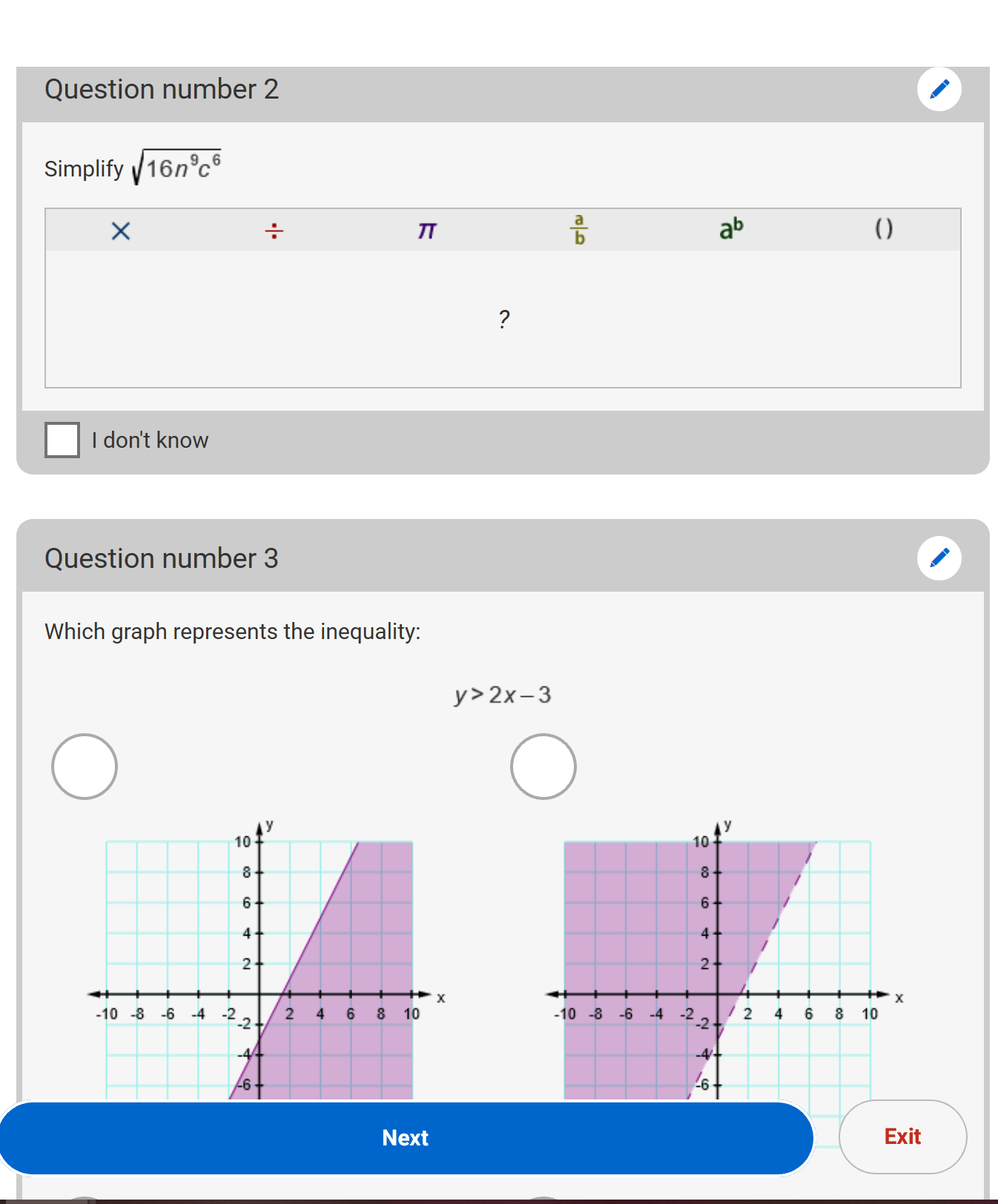Click the multiplication symbol in math toolbar
The image size is (998, 1204).
pyautogui.click(x=121, y=231)
